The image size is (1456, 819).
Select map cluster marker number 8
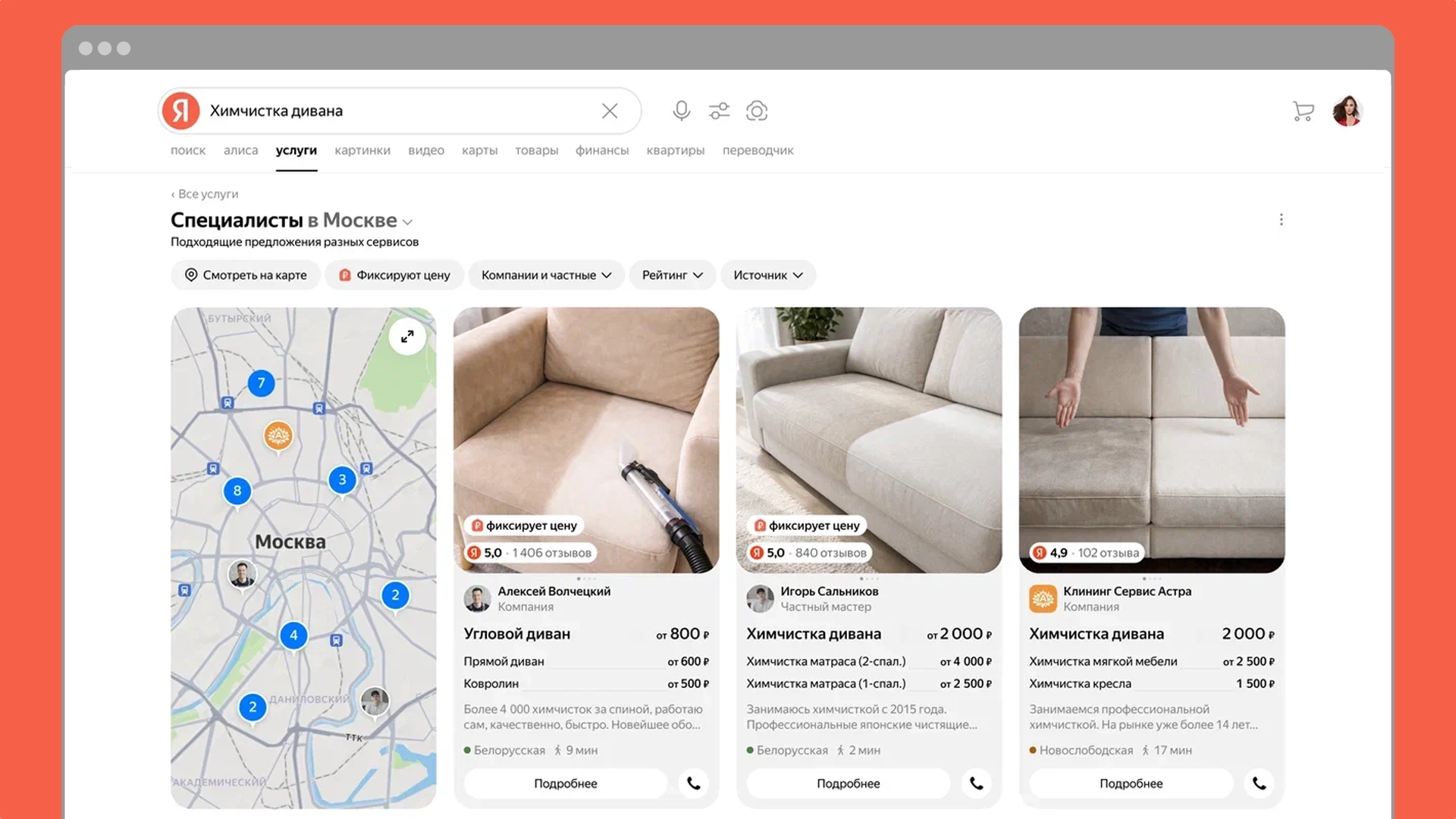click(237, 491)
